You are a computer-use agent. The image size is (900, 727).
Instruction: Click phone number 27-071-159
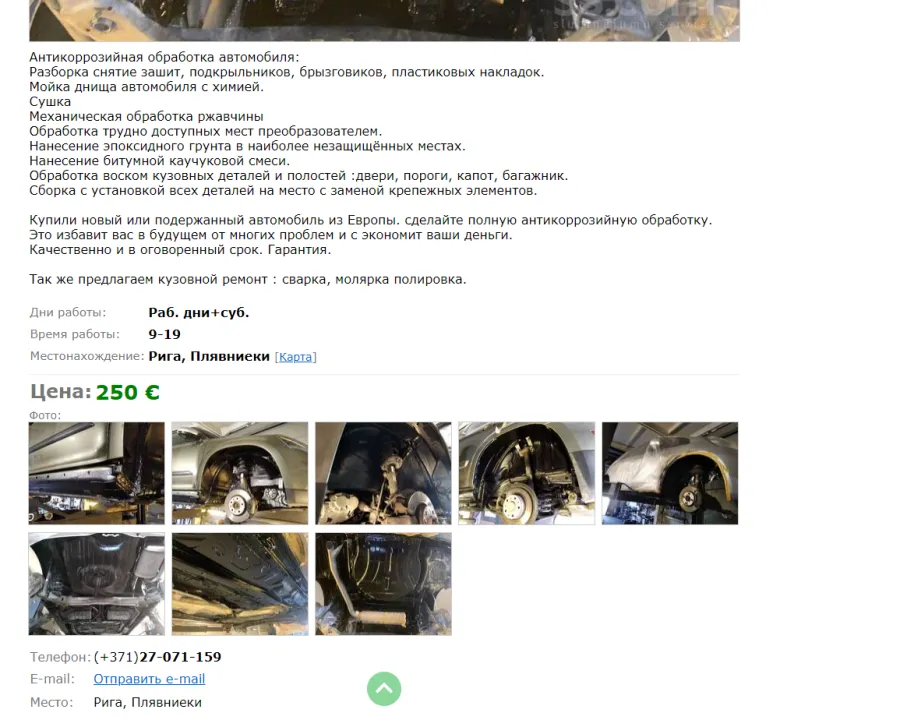click(x=180, y=657)
